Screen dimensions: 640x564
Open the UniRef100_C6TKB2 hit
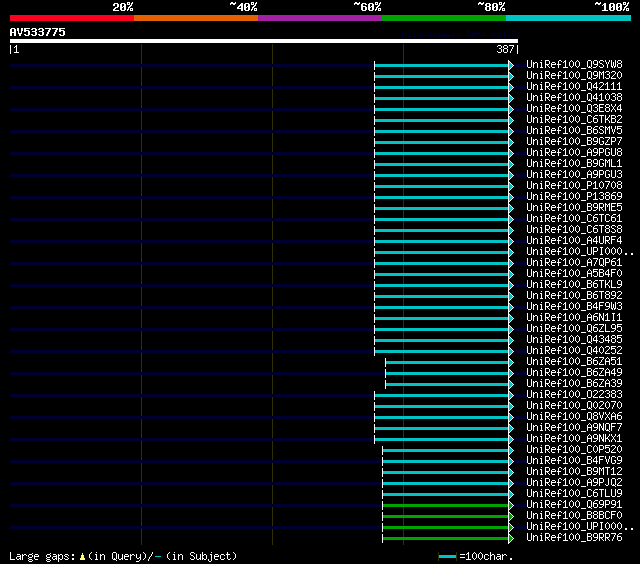pyautogui.click(x=574, y=120)
